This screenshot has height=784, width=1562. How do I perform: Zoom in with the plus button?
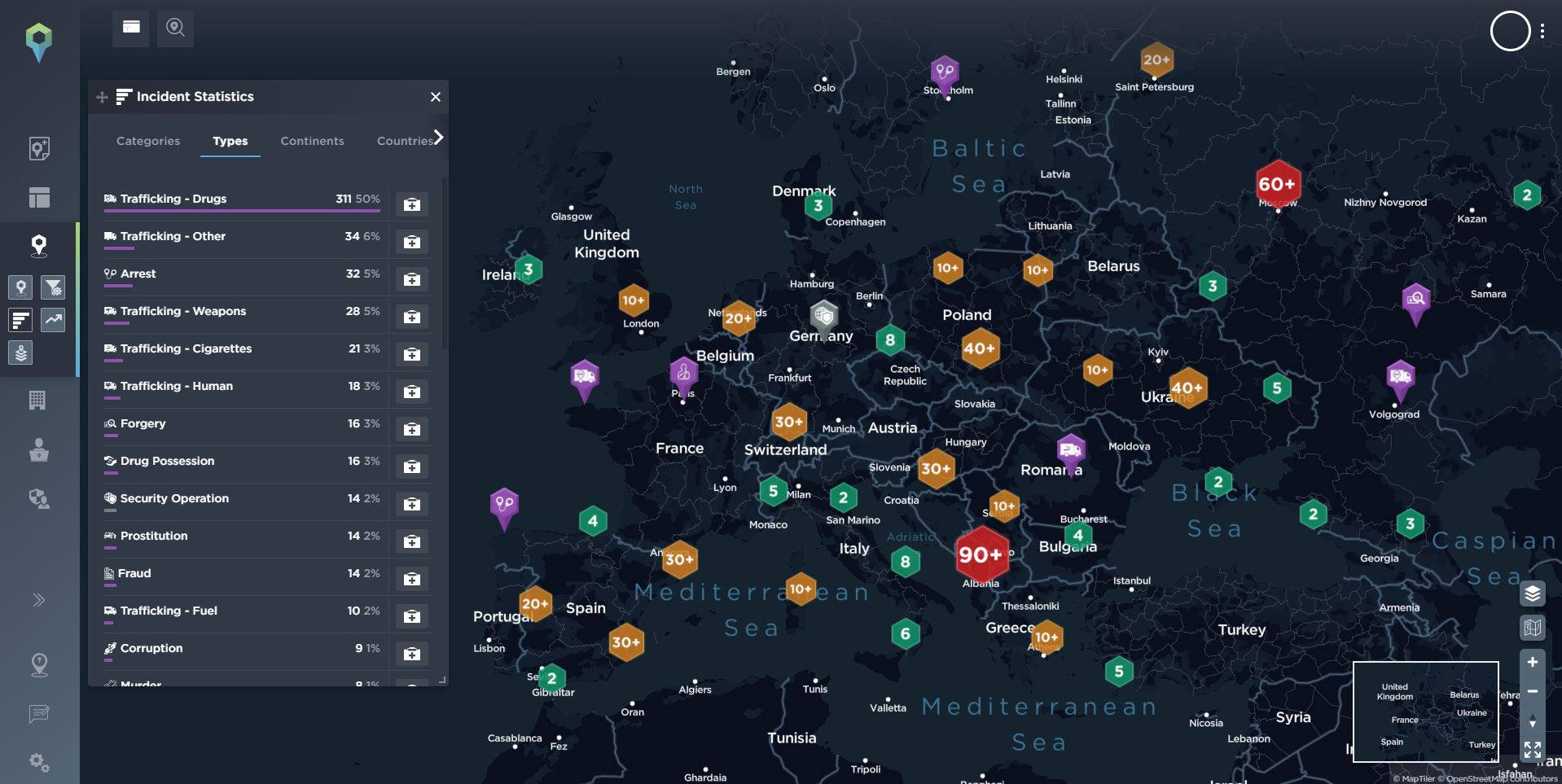[1532, 662]
